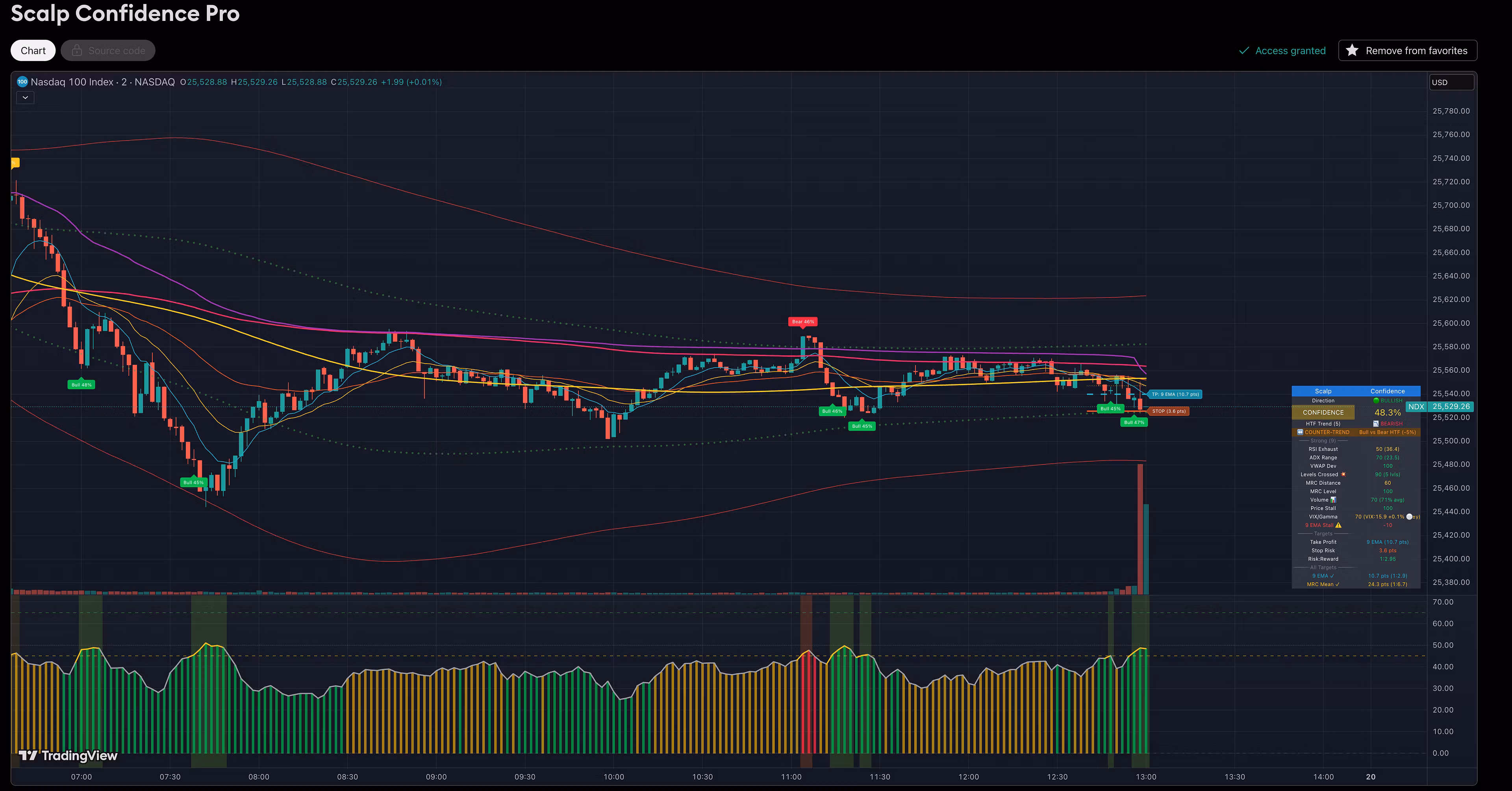Switch to the Chart tab
The height and width of the screenshot is (791, 1512).
(33, 50)
